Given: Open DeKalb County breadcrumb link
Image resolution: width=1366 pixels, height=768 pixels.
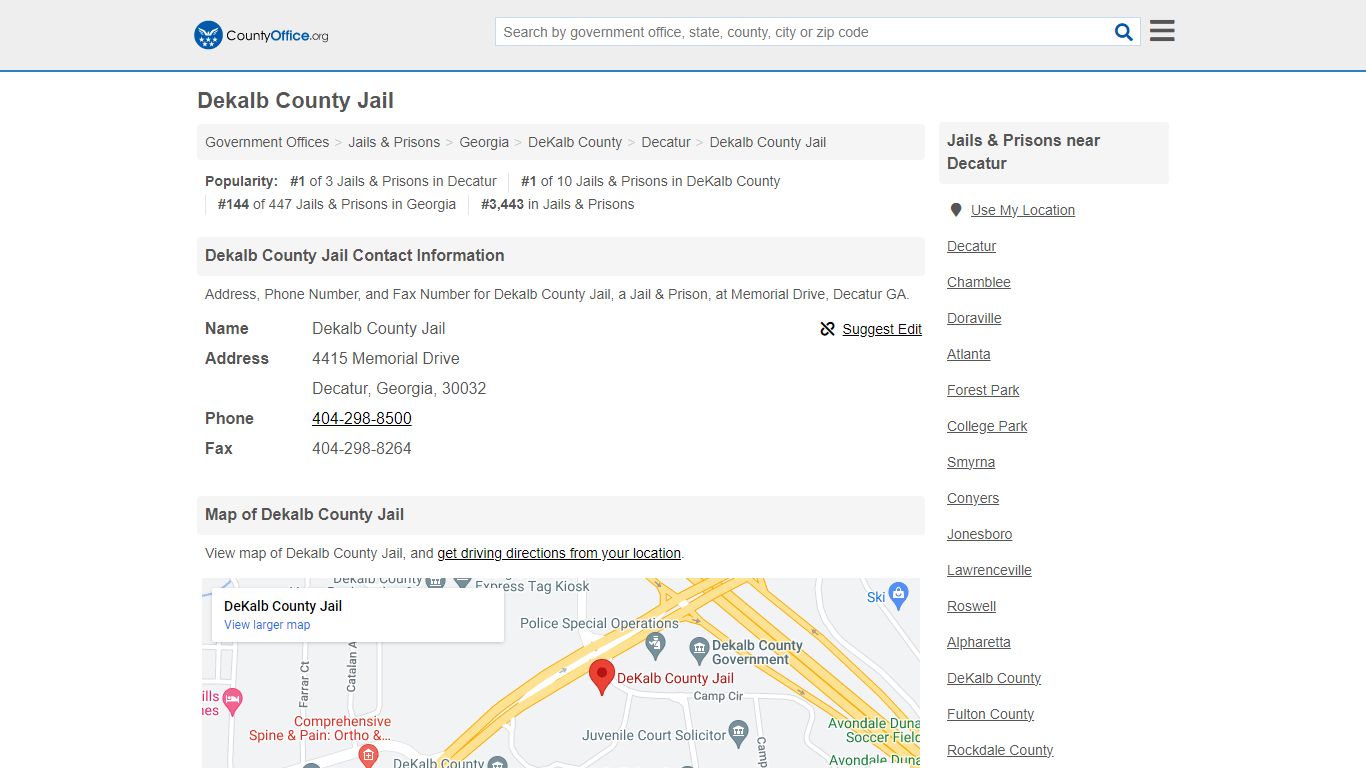Looking at the screenshot, I should (x=575, y=142).
